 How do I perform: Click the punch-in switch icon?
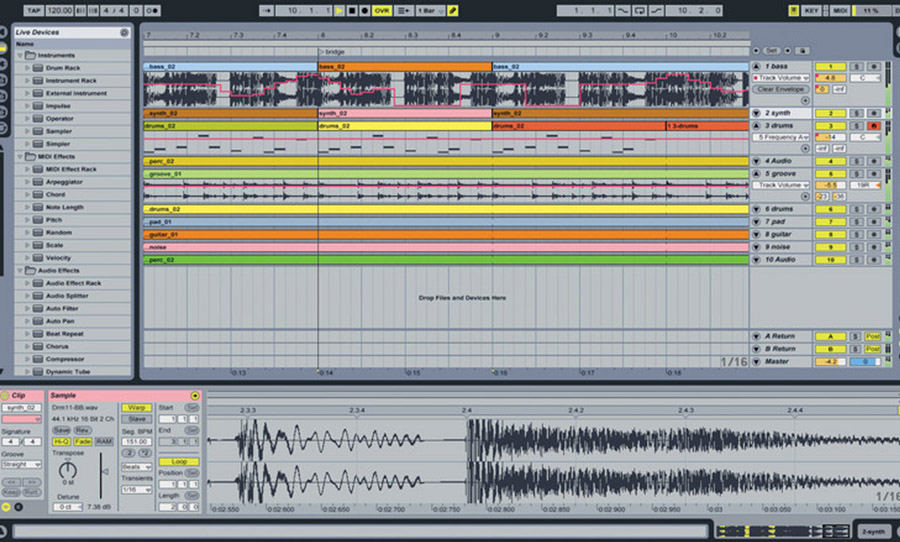click(x=623, y=10)
